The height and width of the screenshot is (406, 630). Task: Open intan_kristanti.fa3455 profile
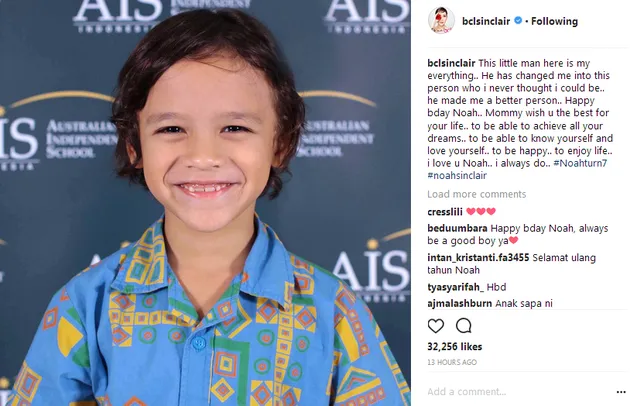(x=478, y=258)
